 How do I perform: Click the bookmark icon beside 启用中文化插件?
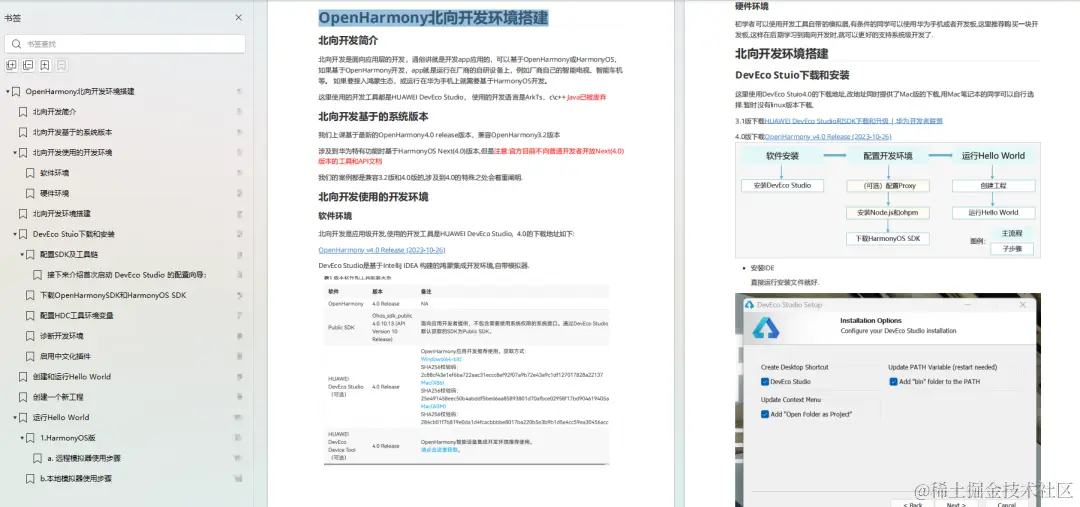click(x=30, y=357)
